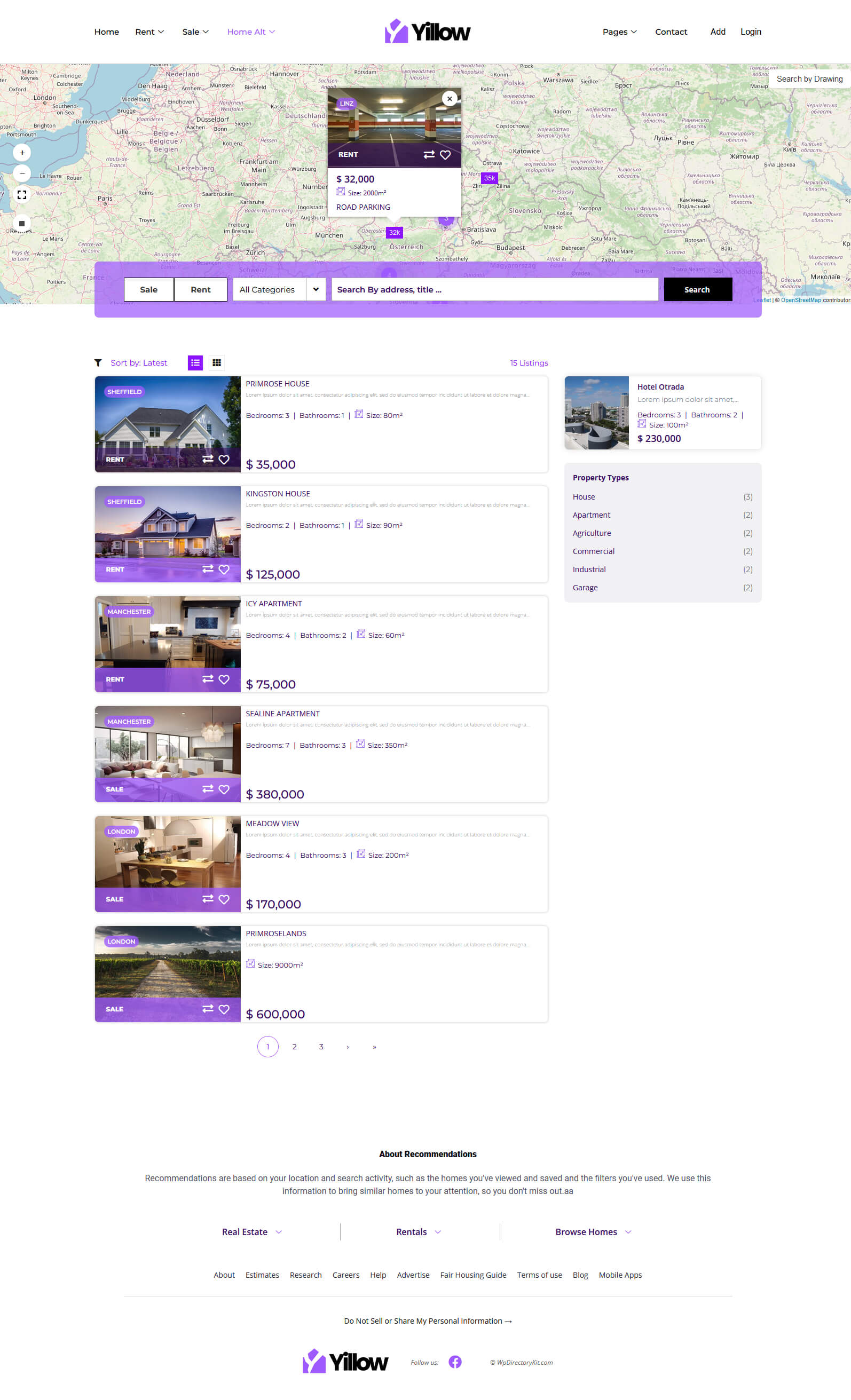Click Add in the header

coord(718,32)
